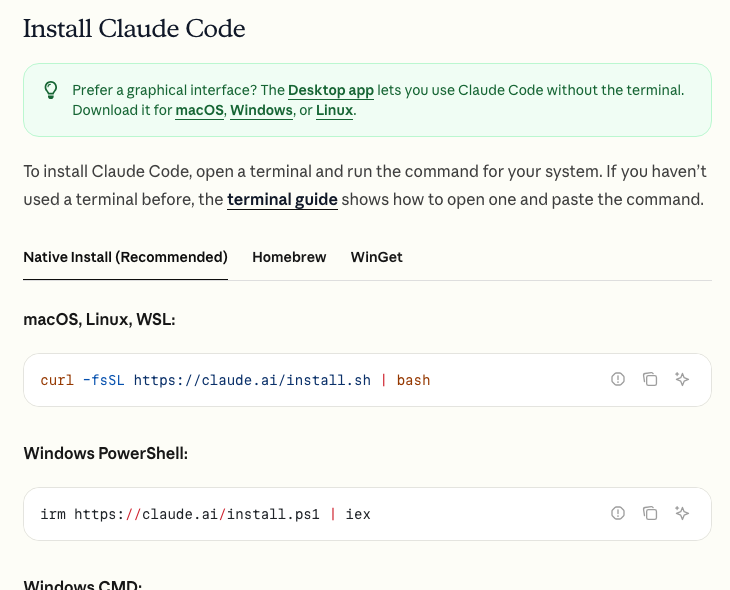Click the curl -fsSL command text
This screenshot has width=730, height=590.
point(235,380)
